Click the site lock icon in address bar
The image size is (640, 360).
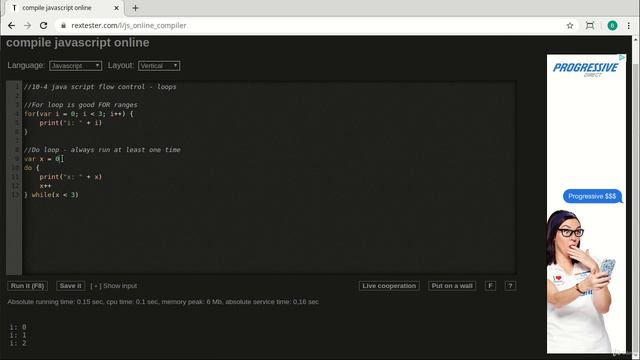pyautogui.click(x=63, y=25)
